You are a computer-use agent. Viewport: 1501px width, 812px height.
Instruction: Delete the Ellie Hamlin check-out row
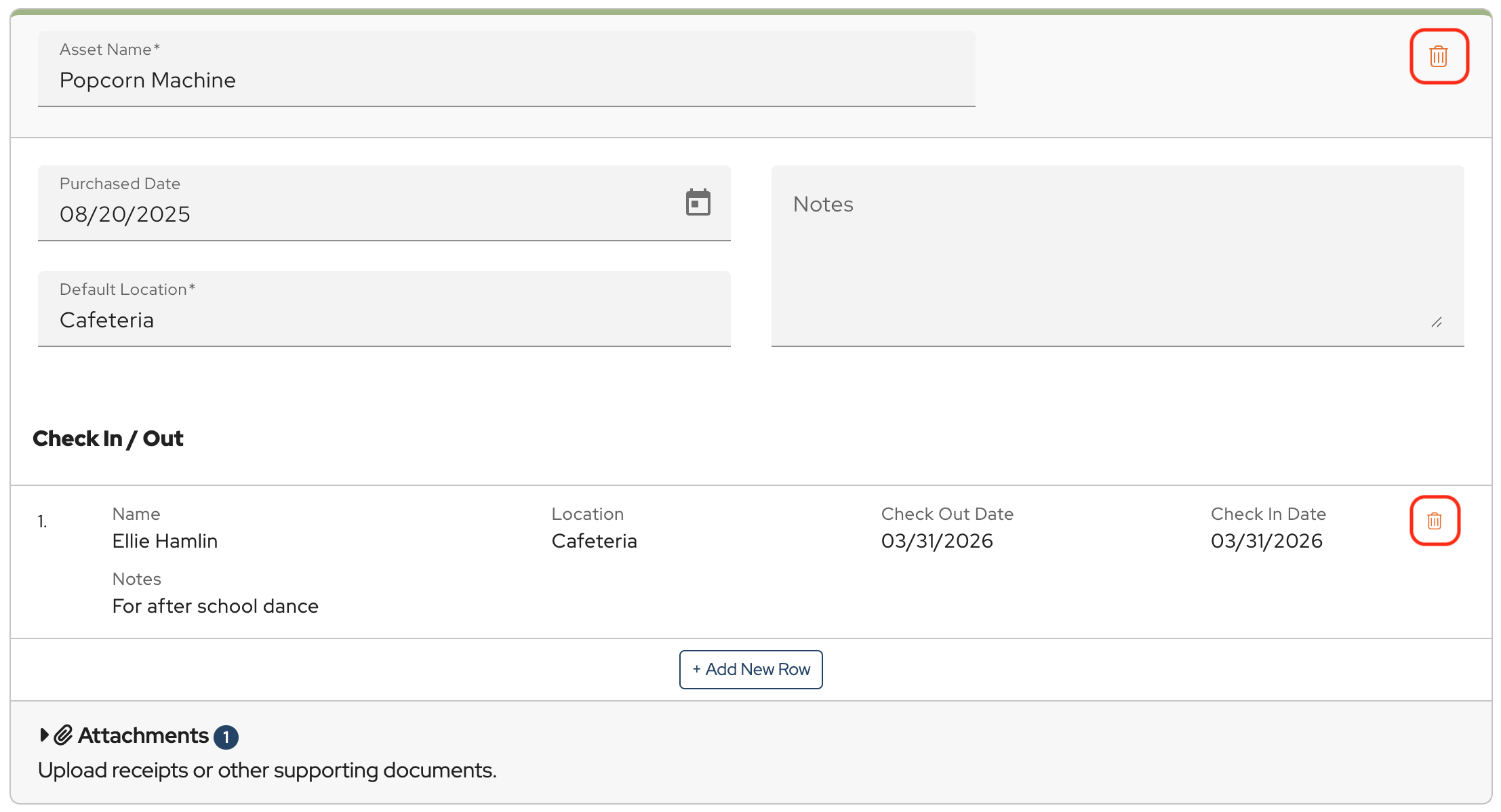[1434, 521]
